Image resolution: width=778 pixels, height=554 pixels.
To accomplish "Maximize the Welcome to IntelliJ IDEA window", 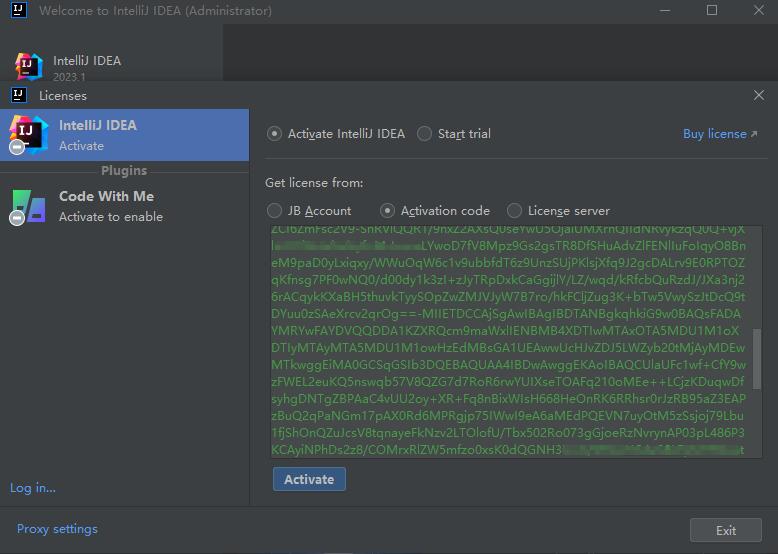I will click(x=712, y=10).
